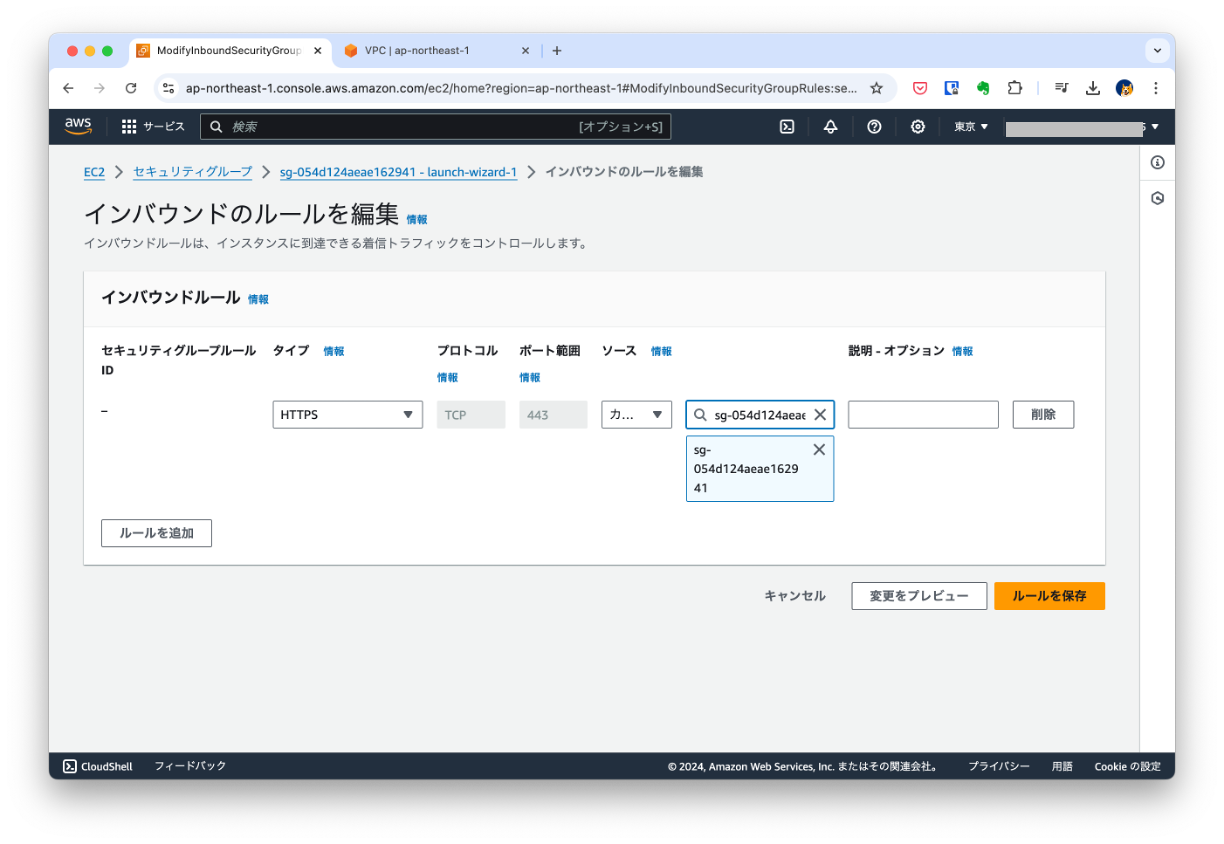Focus the AWS 検索 search box

[x=436, y=127]
